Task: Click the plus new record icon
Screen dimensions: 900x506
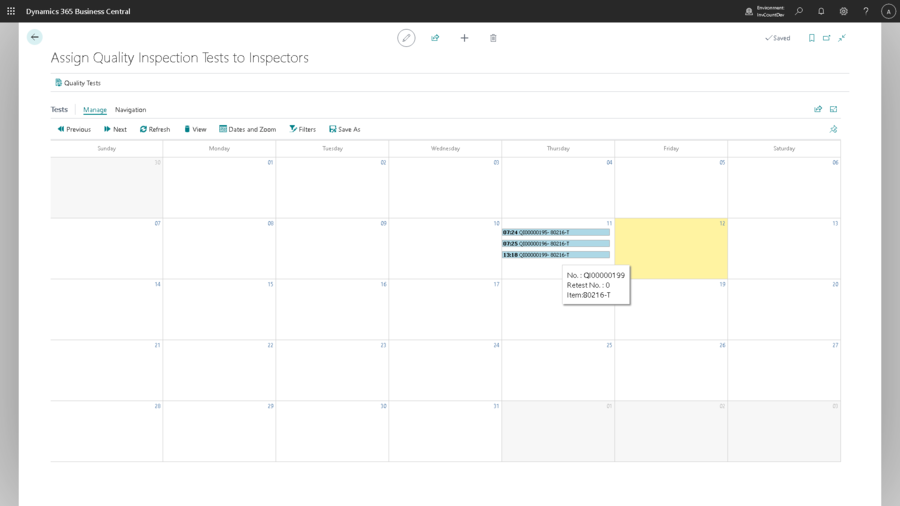Action: [x=464, y=38]
